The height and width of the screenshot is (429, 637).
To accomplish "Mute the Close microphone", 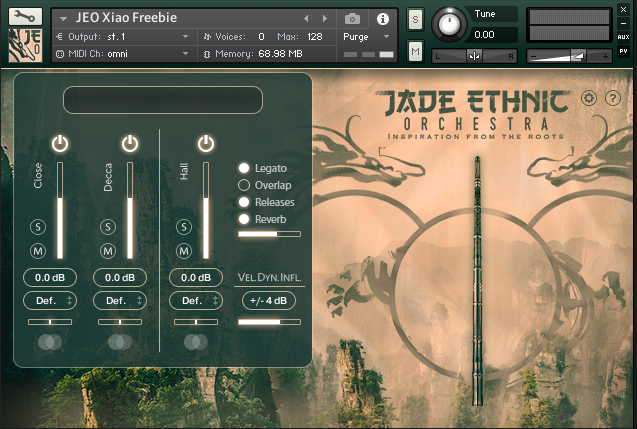I will coord(38,251).
